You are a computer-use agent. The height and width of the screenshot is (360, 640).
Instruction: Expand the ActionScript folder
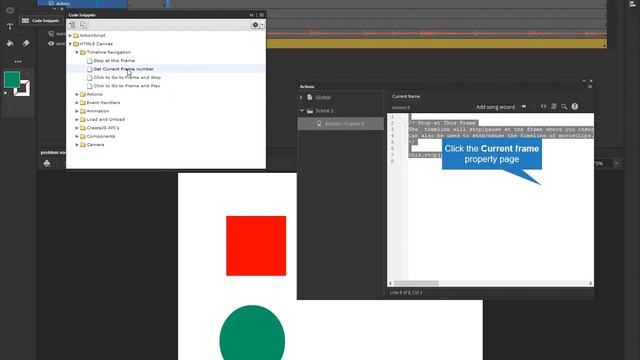70,36
